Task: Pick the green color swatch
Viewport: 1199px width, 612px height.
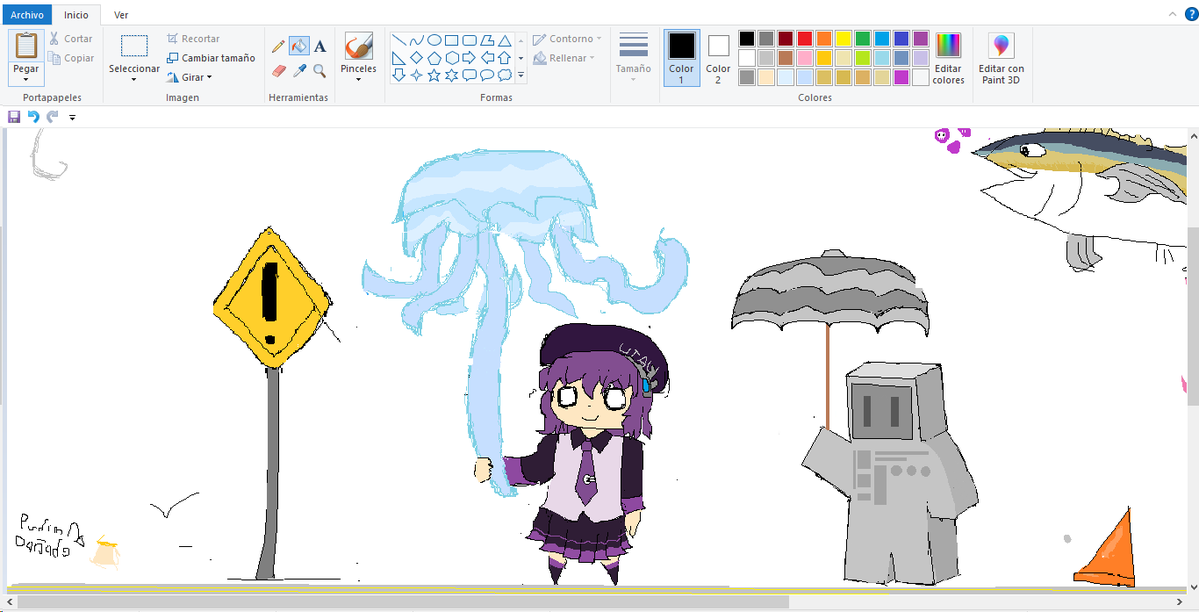Action: click(x=863, y=38)
